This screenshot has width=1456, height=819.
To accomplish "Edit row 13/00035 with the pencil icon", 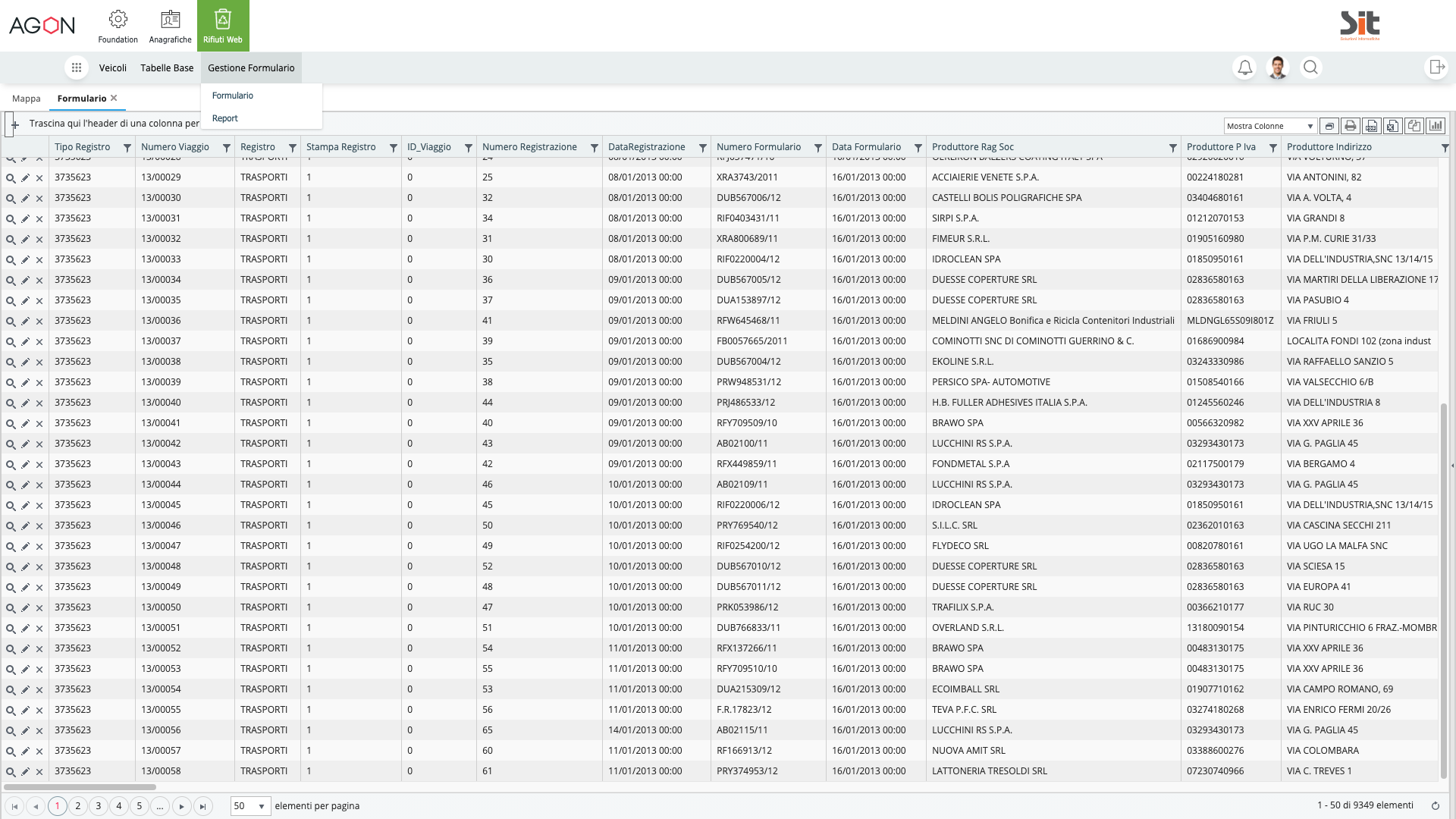I will [x=25, y=300].
